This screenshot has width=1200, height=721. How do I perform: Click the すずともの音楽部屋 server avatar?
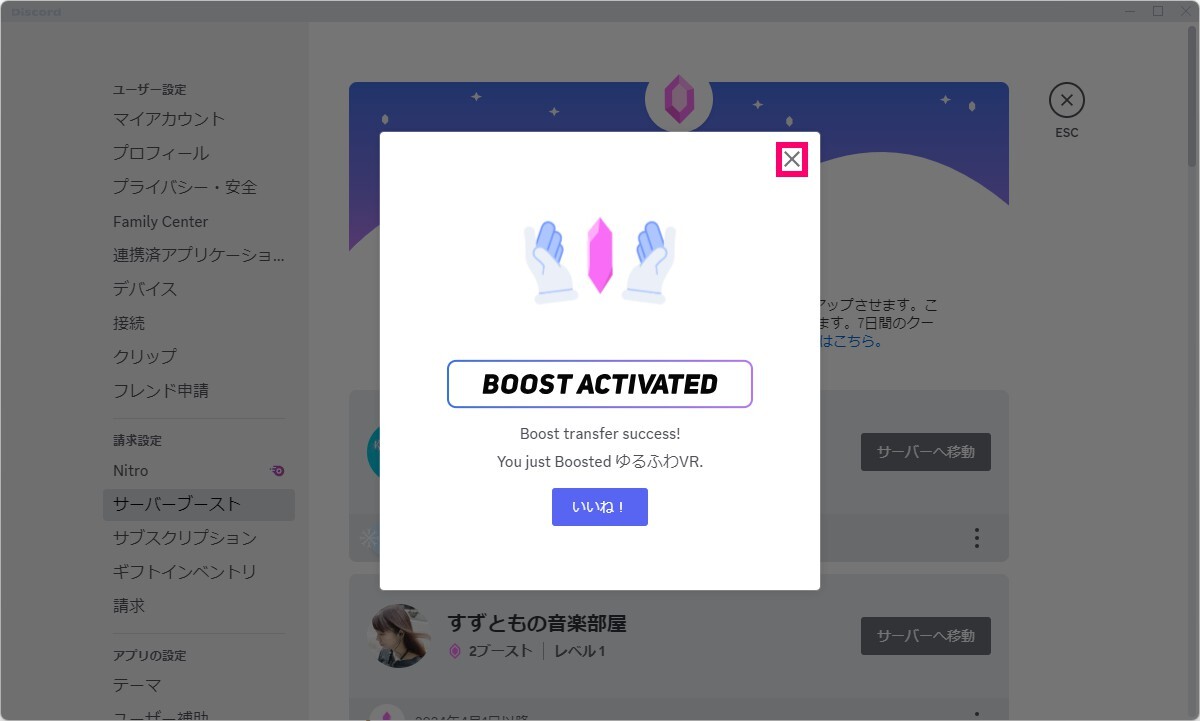tap(399, 635)
